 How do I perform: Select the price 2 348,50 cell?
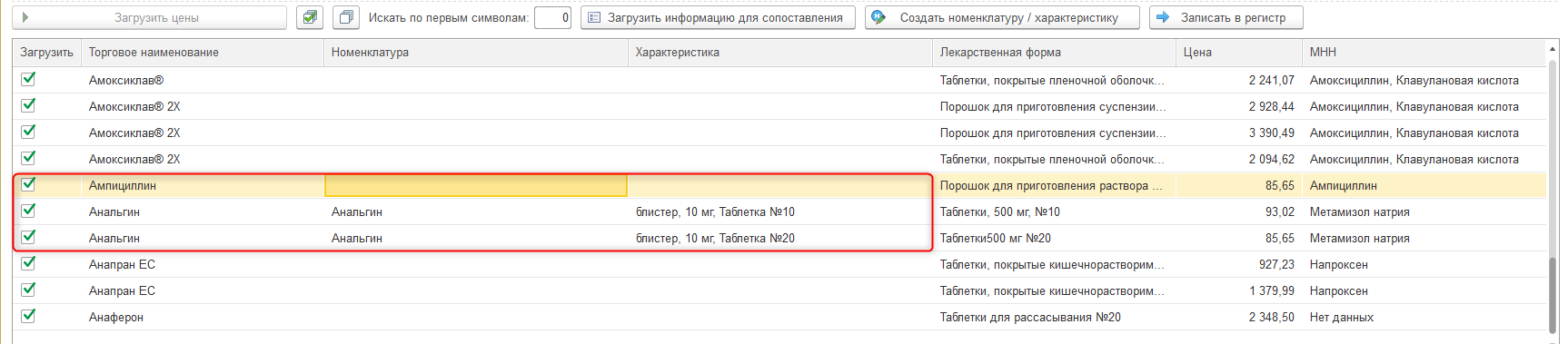click(1239, 318)
